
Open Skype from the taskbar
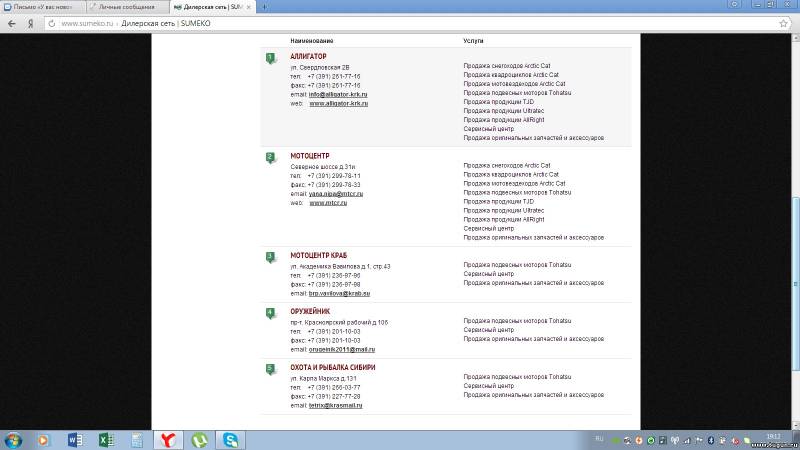click(230, 440)
